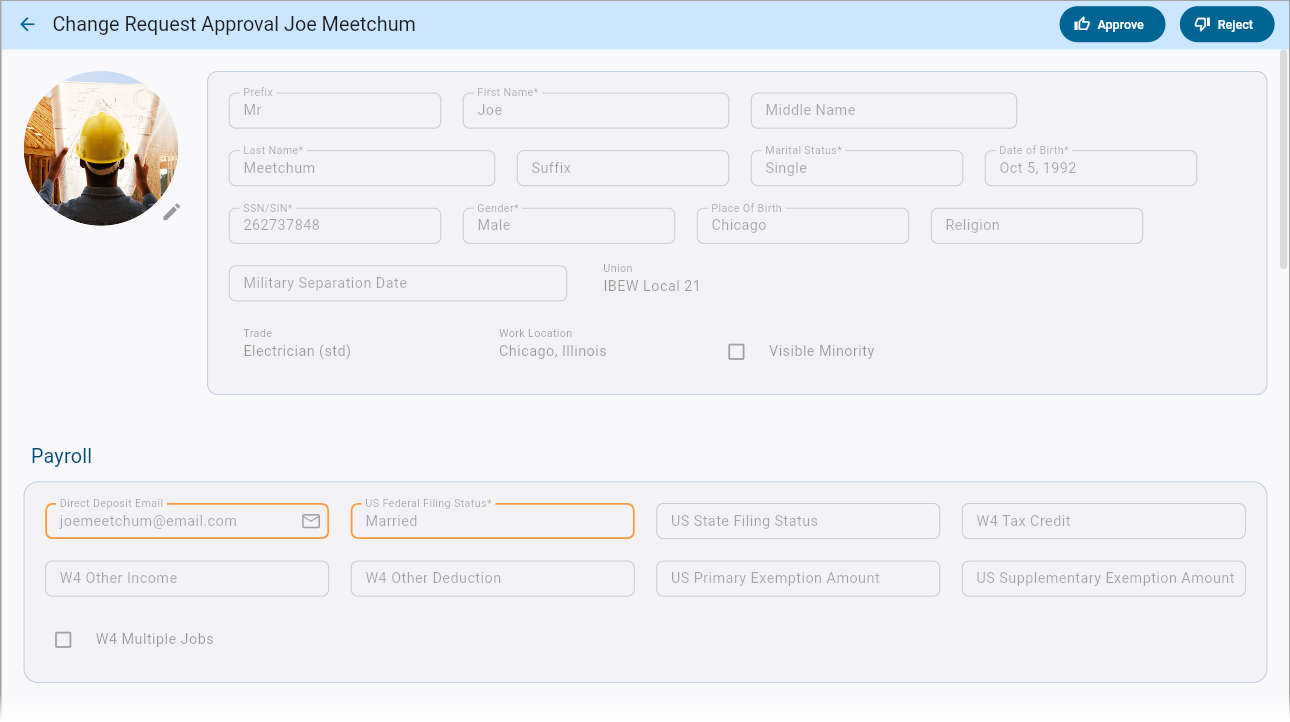
Task: Expand the US Federal Filing Status field
Action: pos(492,521)
